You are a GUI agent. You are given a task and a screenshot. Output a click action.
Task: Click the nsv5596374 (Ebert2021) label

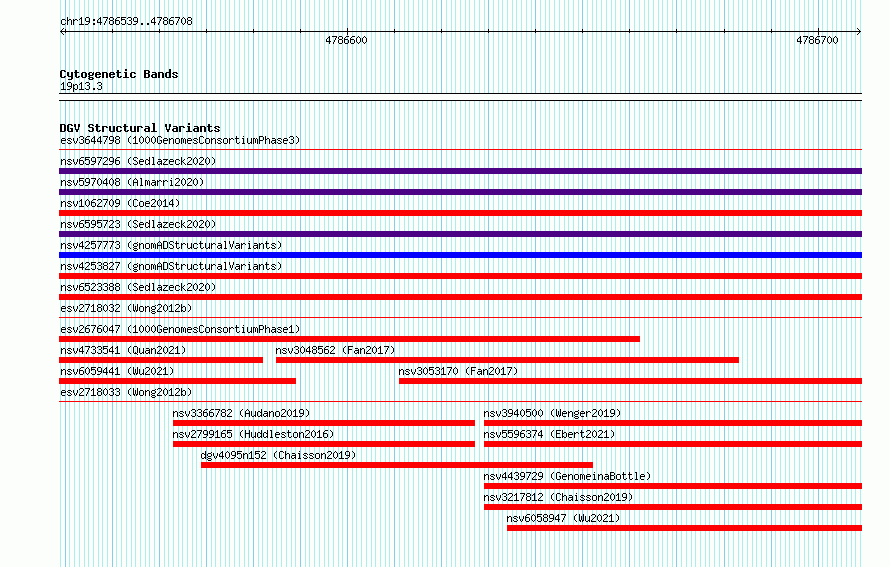click(549, 434)
